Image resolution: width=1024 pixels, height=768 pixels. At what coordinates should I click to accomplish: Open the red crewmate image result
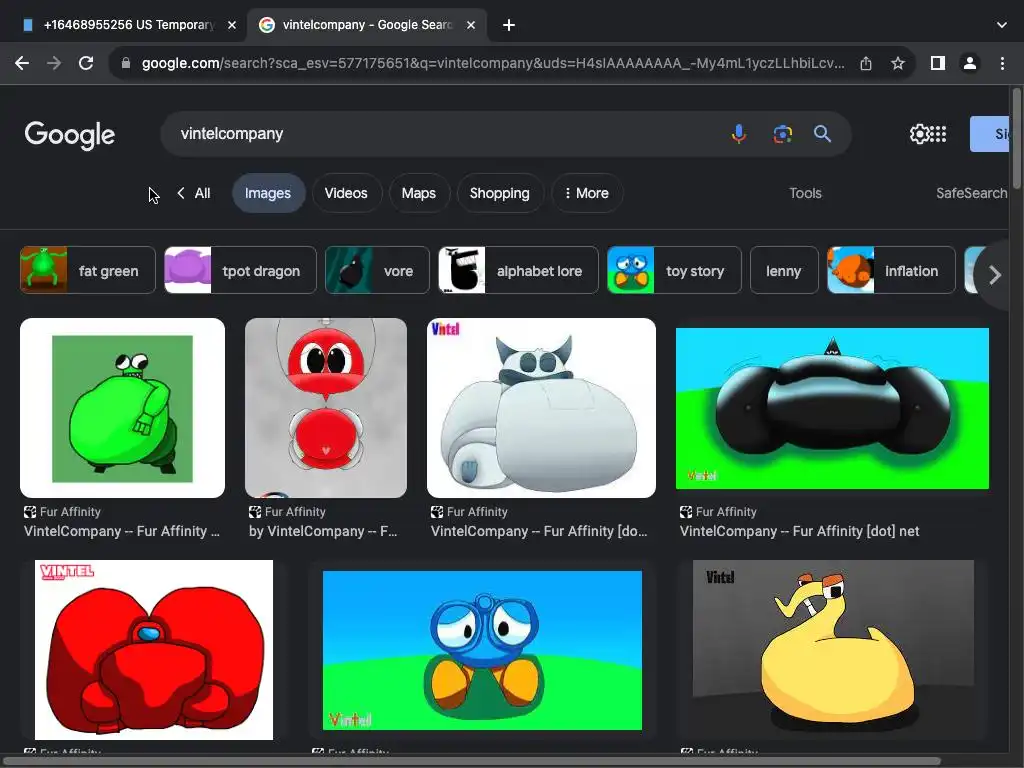click(154, 650)
